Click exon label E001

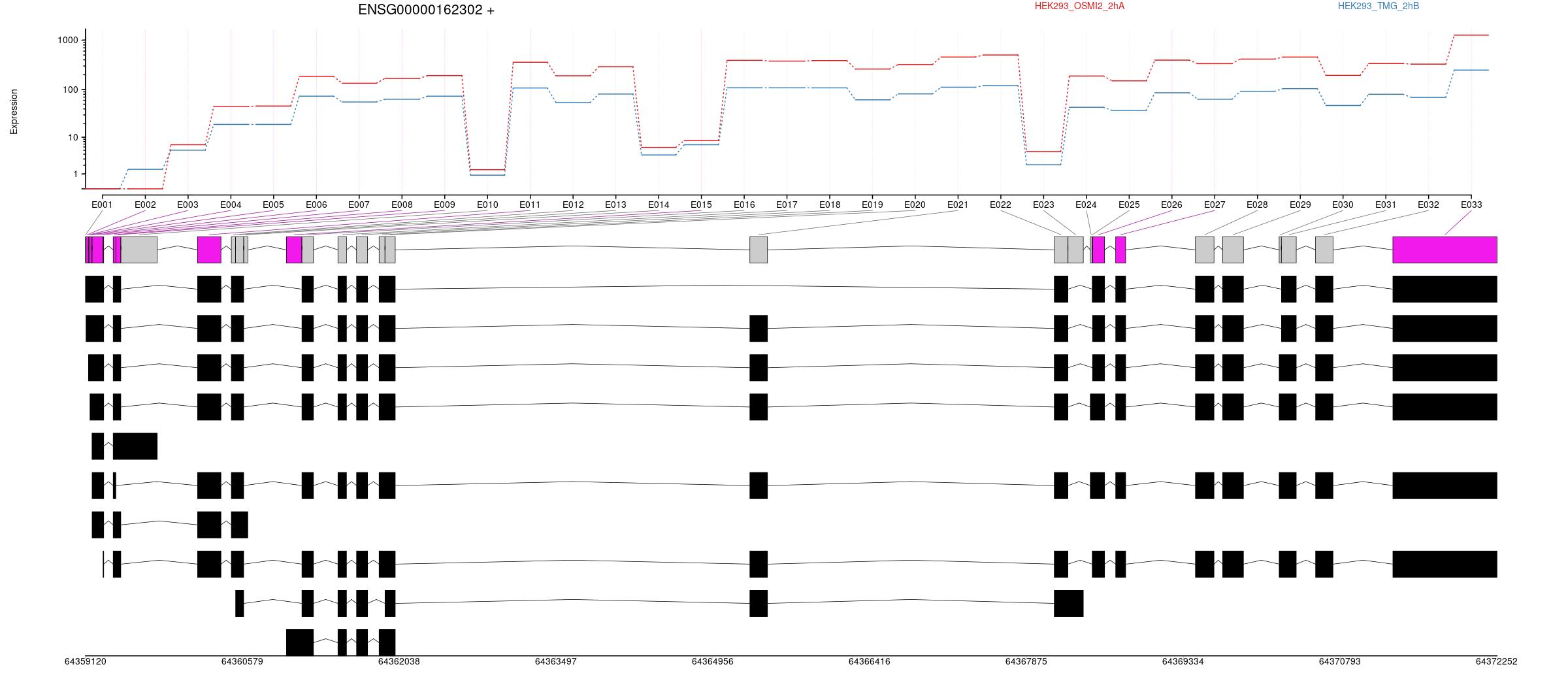click(102, 205)
